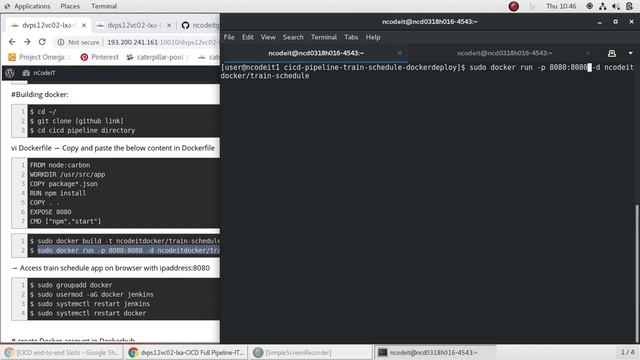Click the power icon in system tray

click(x=629, y=6)
